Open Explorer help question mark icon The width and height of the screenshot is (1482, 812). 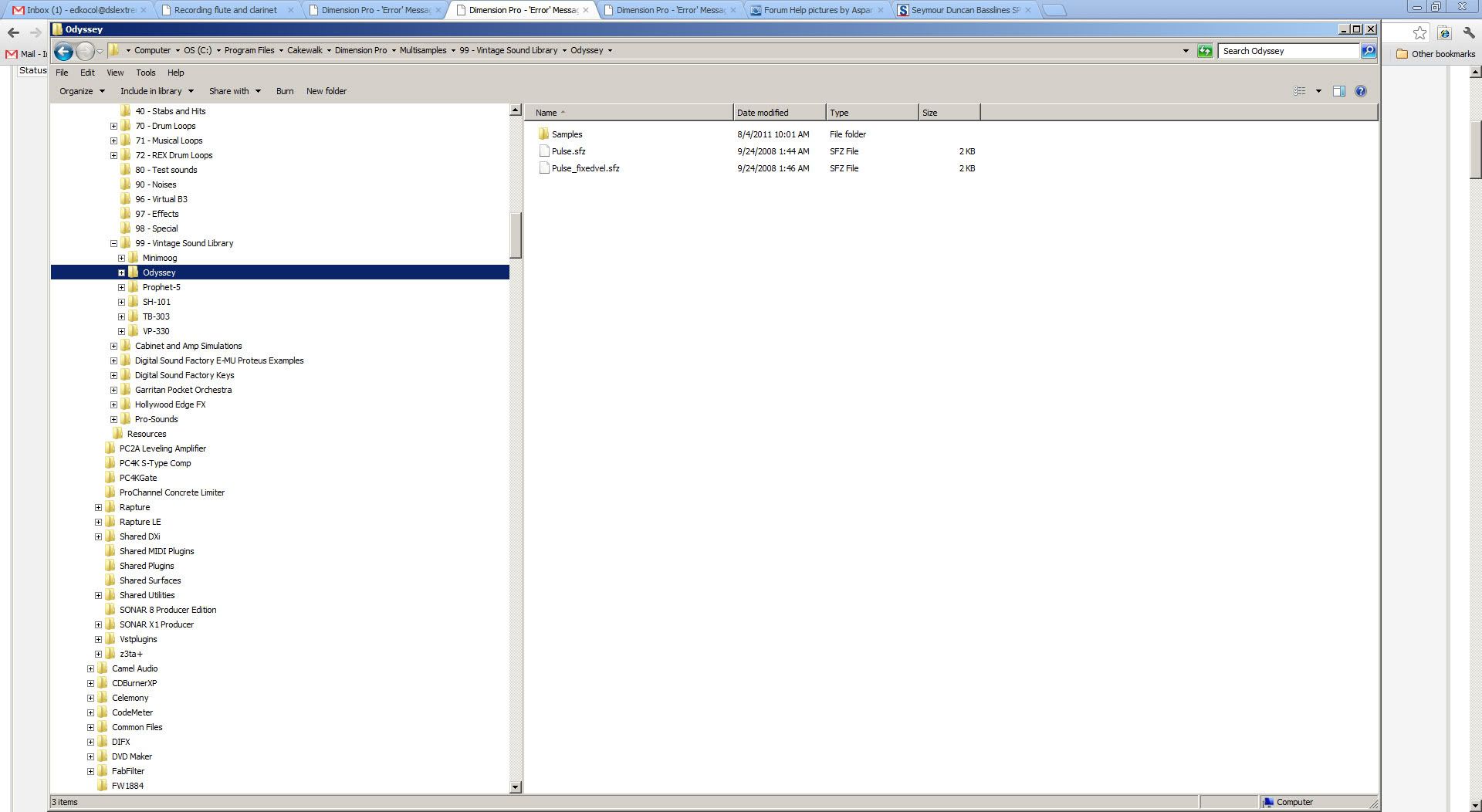[1361, 91]
